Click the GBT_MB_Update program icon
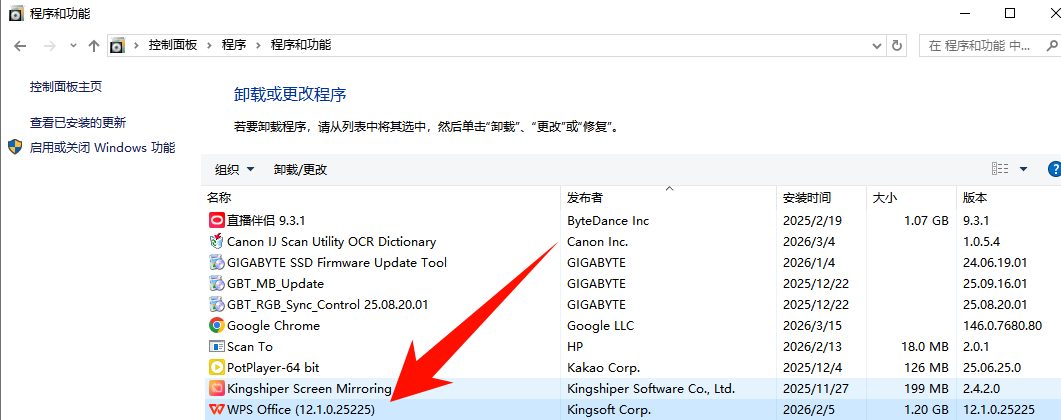The height and width of the screenshot is (420, 1061). tap(217, 283)
